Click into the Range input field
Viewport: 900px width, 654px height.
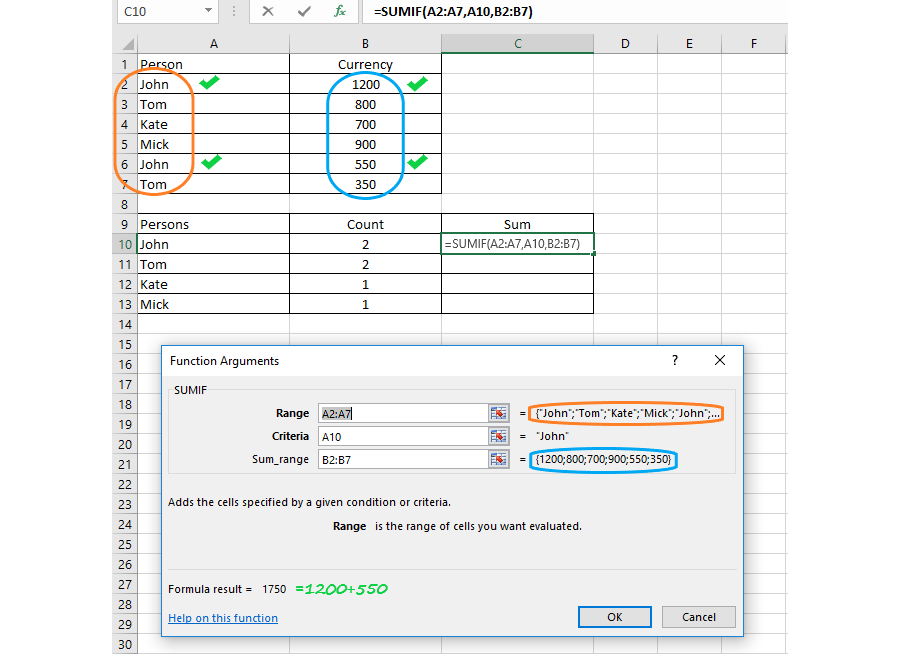400,413
